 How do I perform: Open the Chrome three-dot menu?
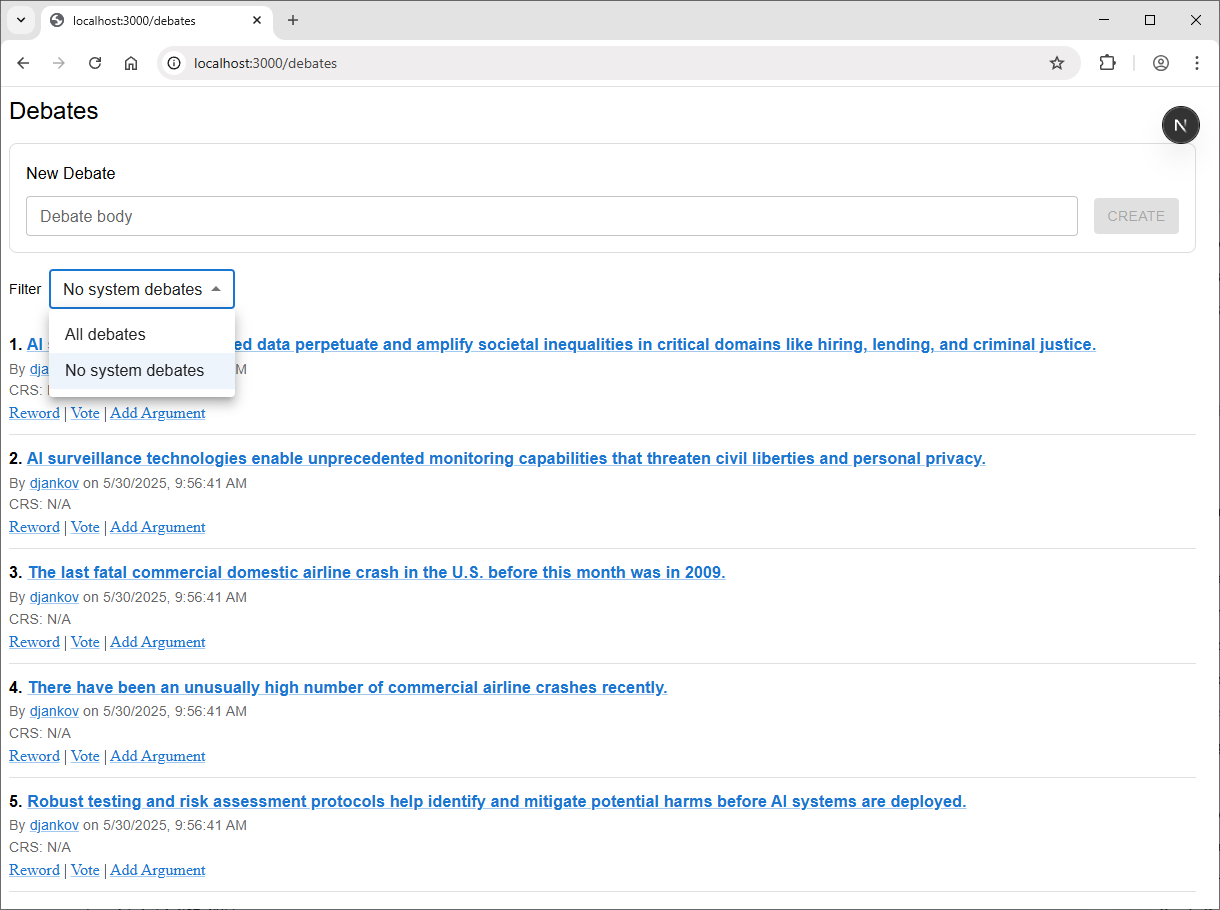(x=1197, y=63)
